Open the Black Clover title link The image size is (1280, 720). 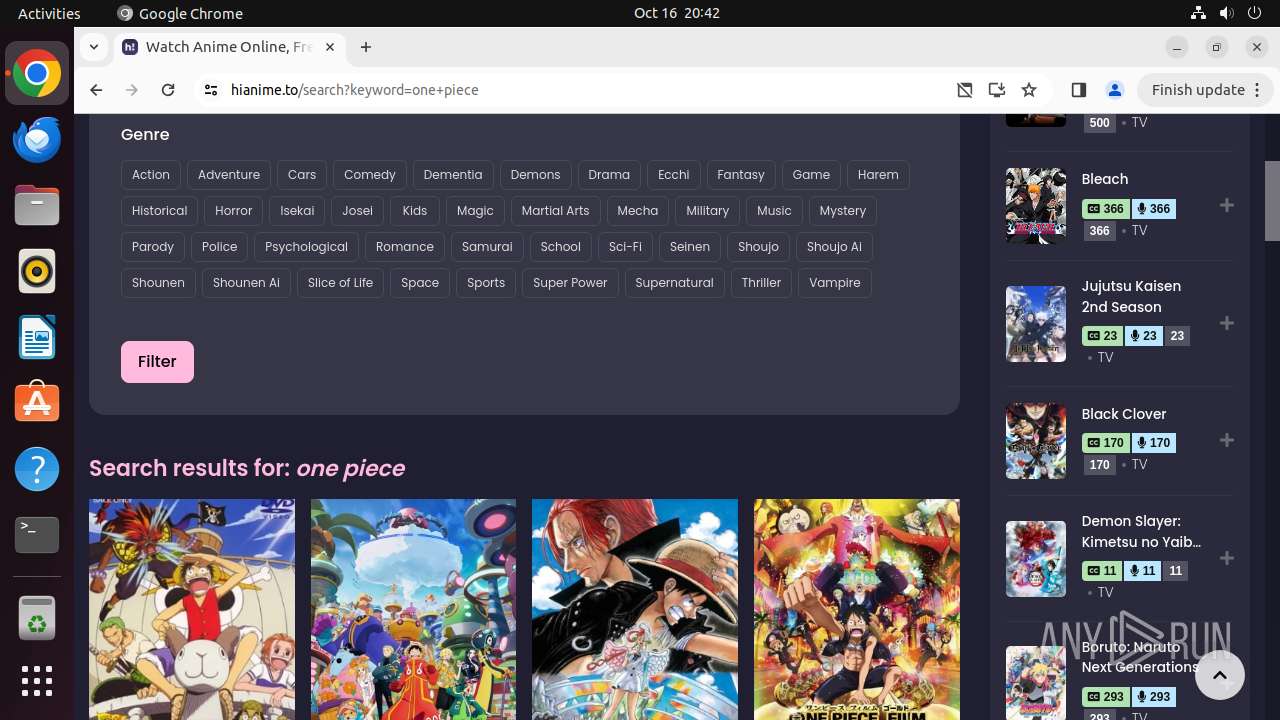(1123, 414)
